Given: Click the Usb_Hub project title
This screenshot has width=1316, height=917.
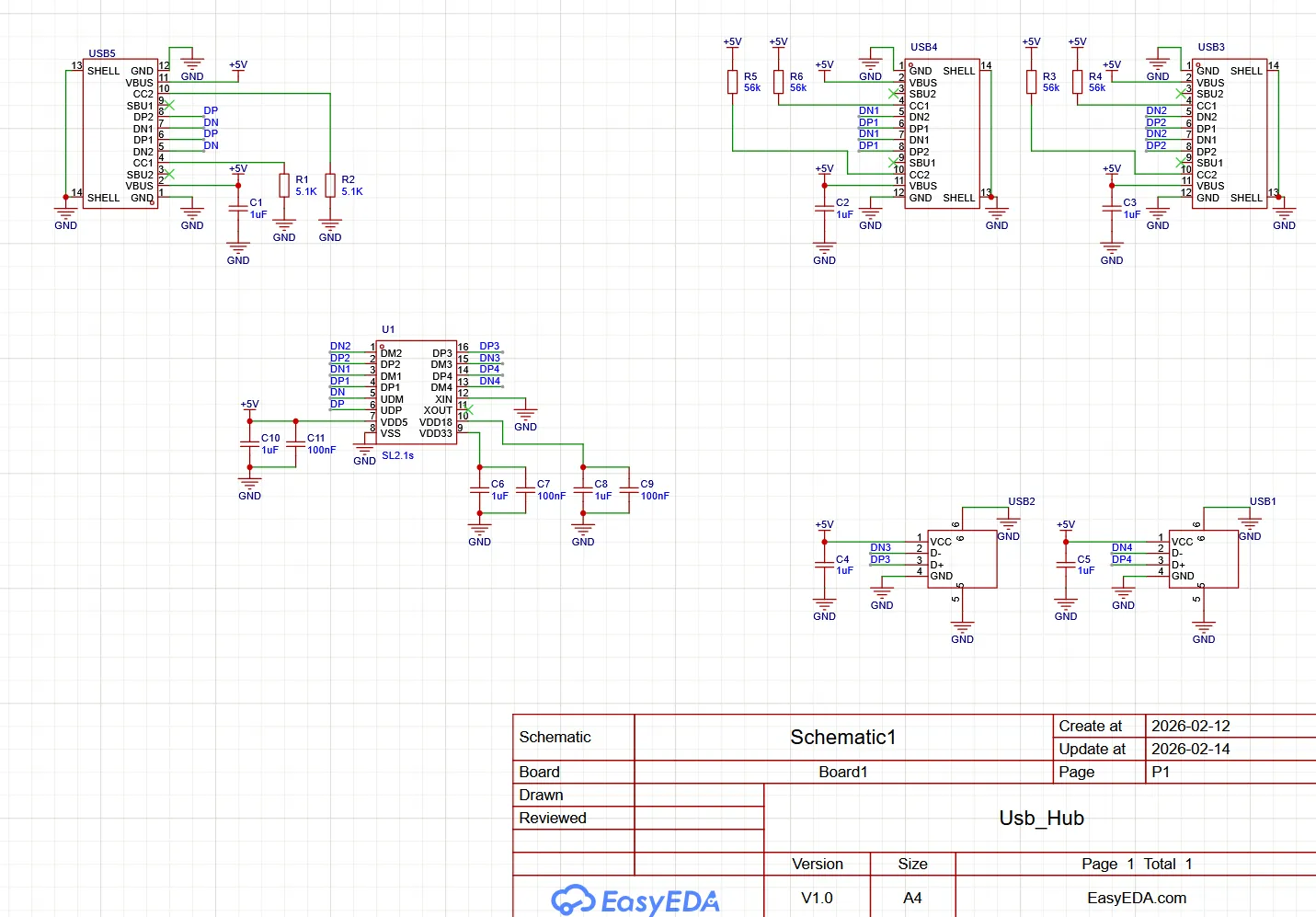Looking at the screenshot, I should click(1042, 819).
